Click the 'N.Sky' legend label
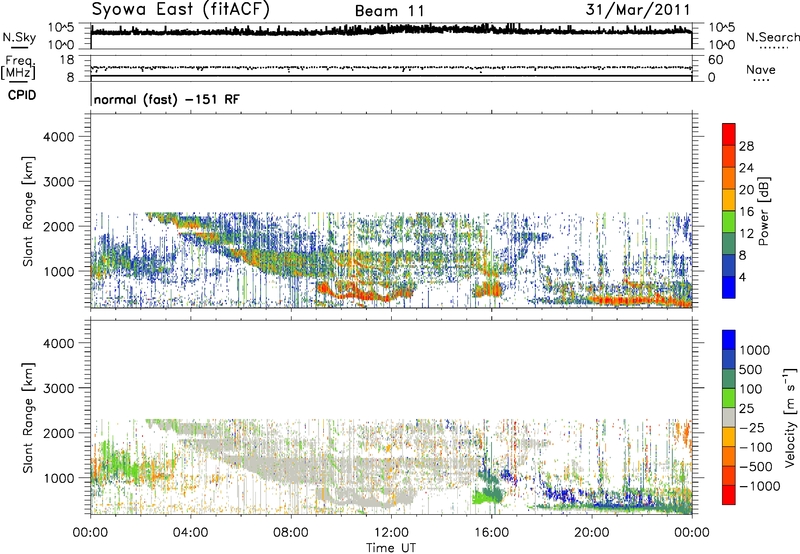Viewport: 800px width, 554px height. pos(19,37)
